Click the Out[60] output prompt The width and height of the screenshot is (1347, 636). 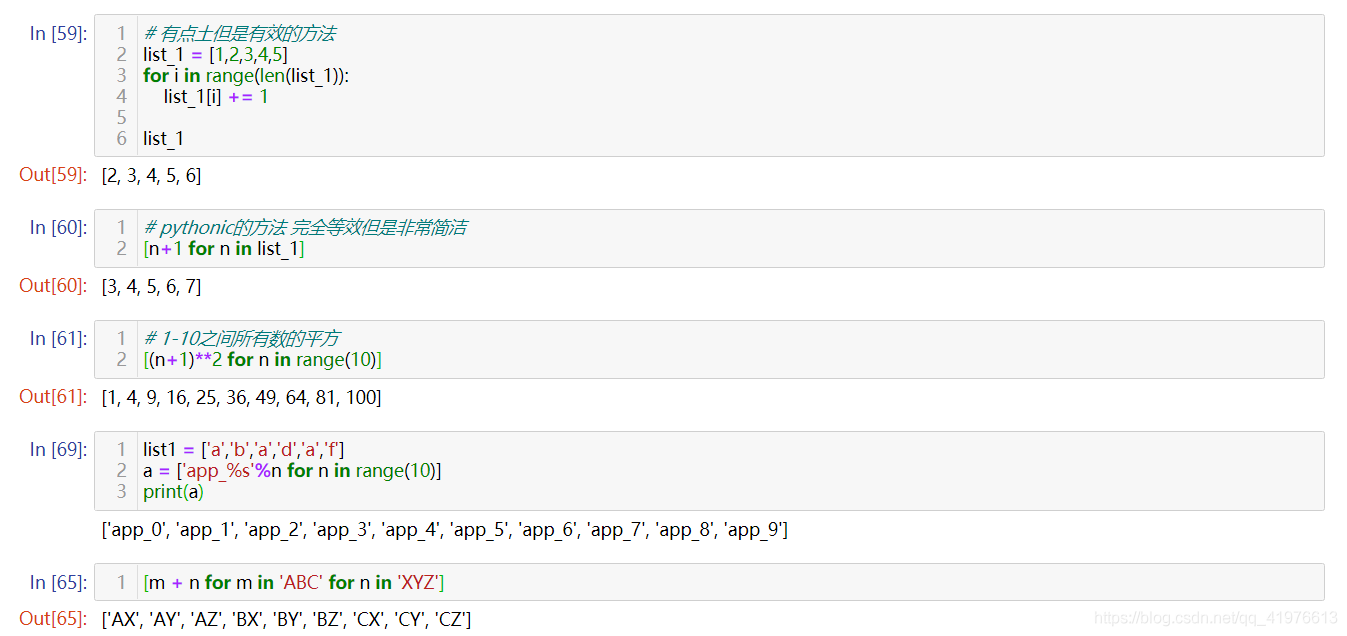tap(53, 286)
